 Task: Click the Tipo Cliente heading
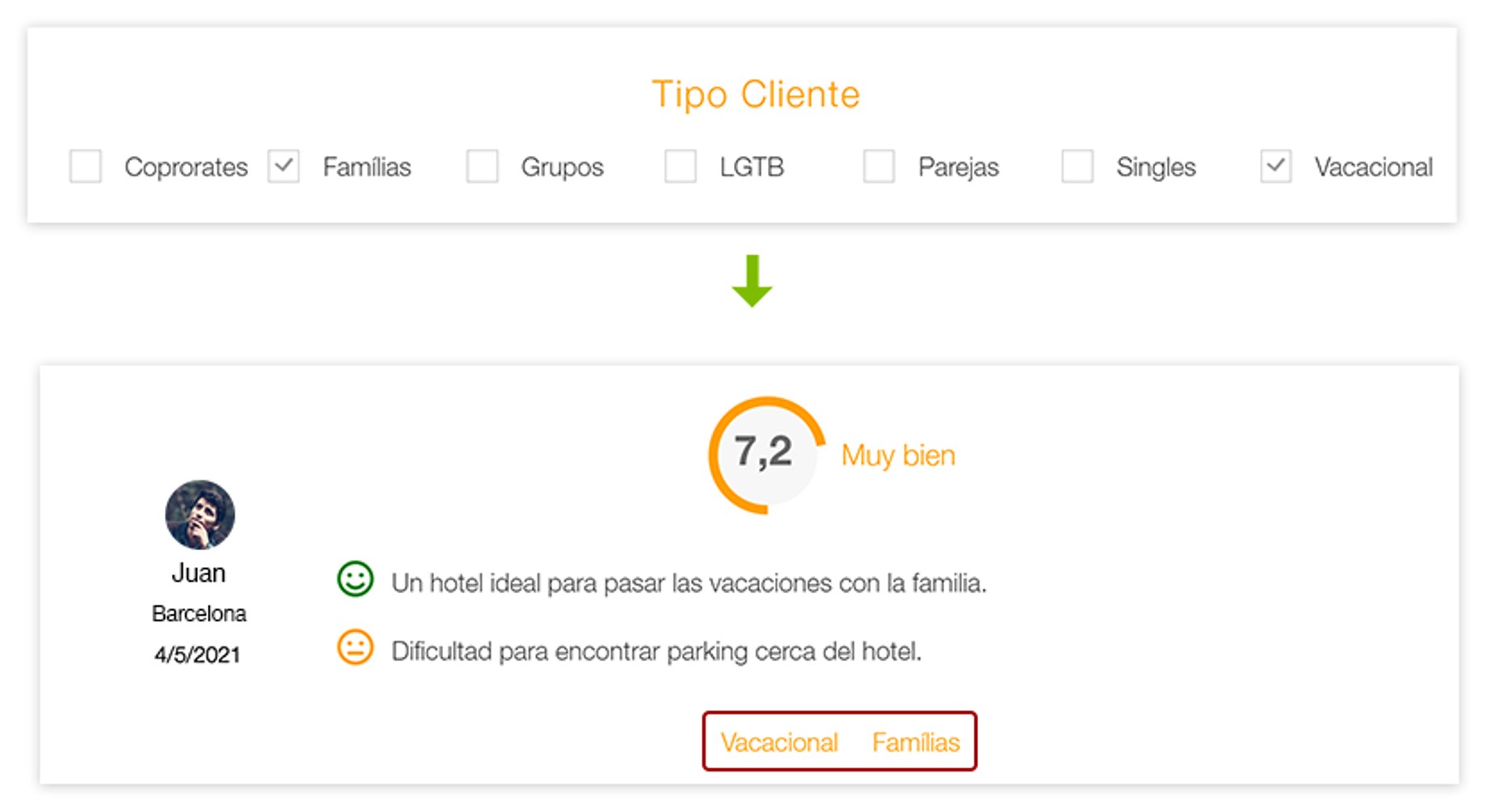pos(756,95)
